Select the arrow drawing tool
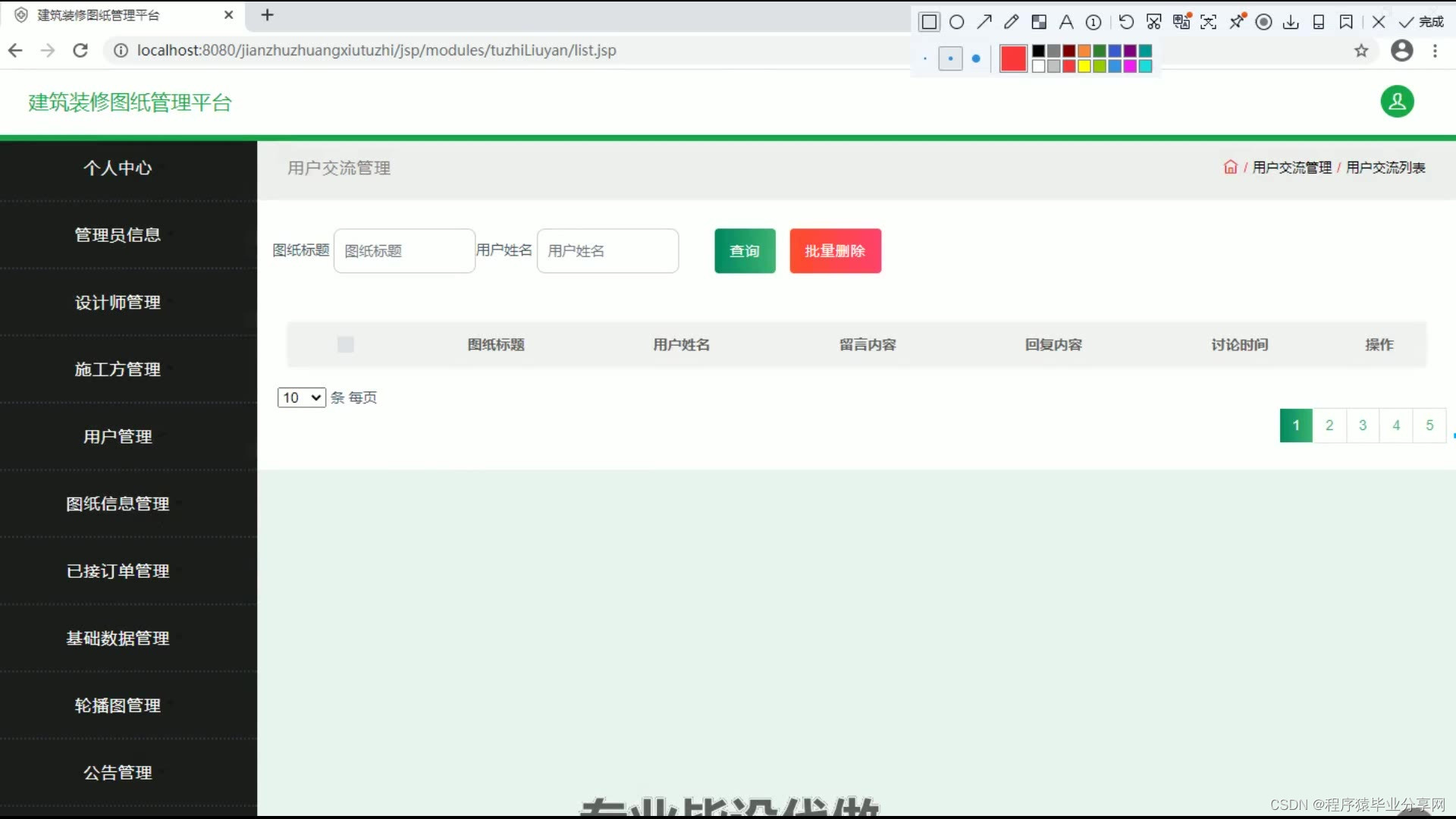1456x819 pixels. coord(984,22)
